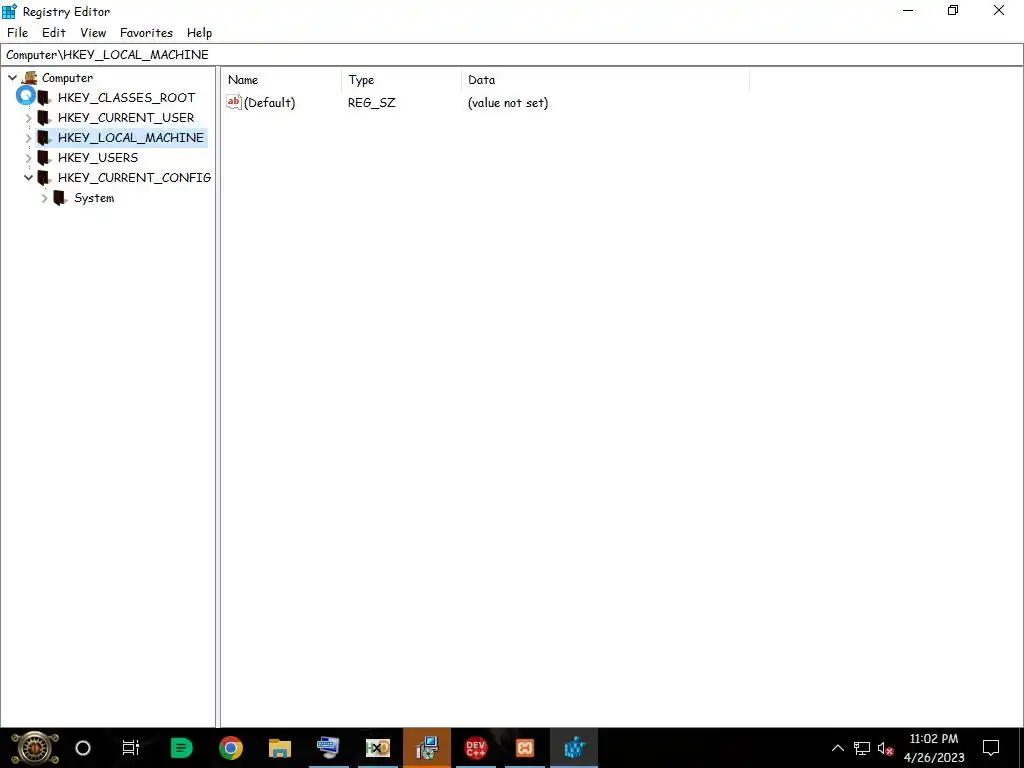Image resolution: width=1024 pixels, height=768 pixels.
Task: Show hidden system tray icons
Action: pos(837,748)
